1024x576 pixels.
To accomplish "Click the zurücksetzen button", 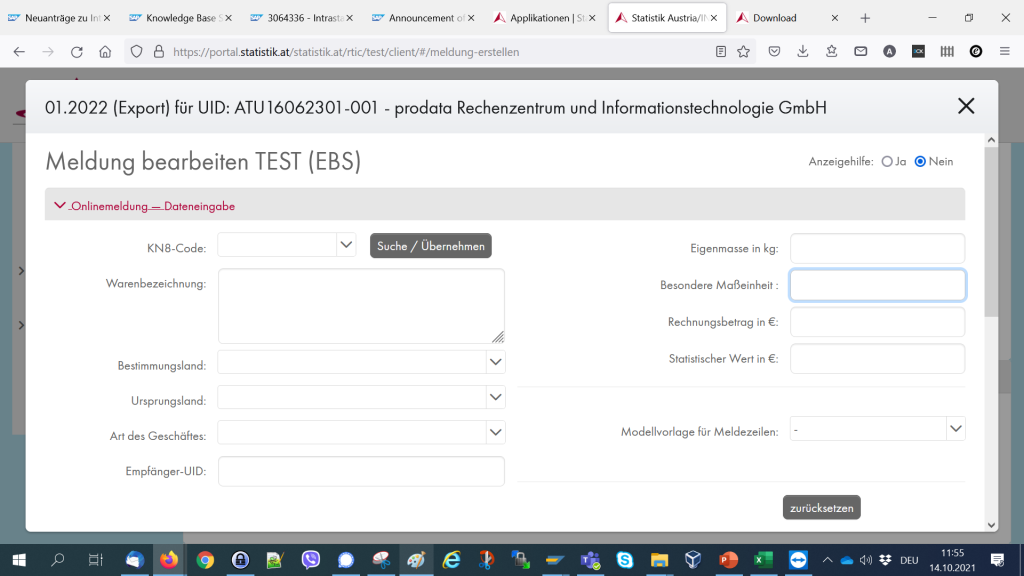I will (821, 507).
